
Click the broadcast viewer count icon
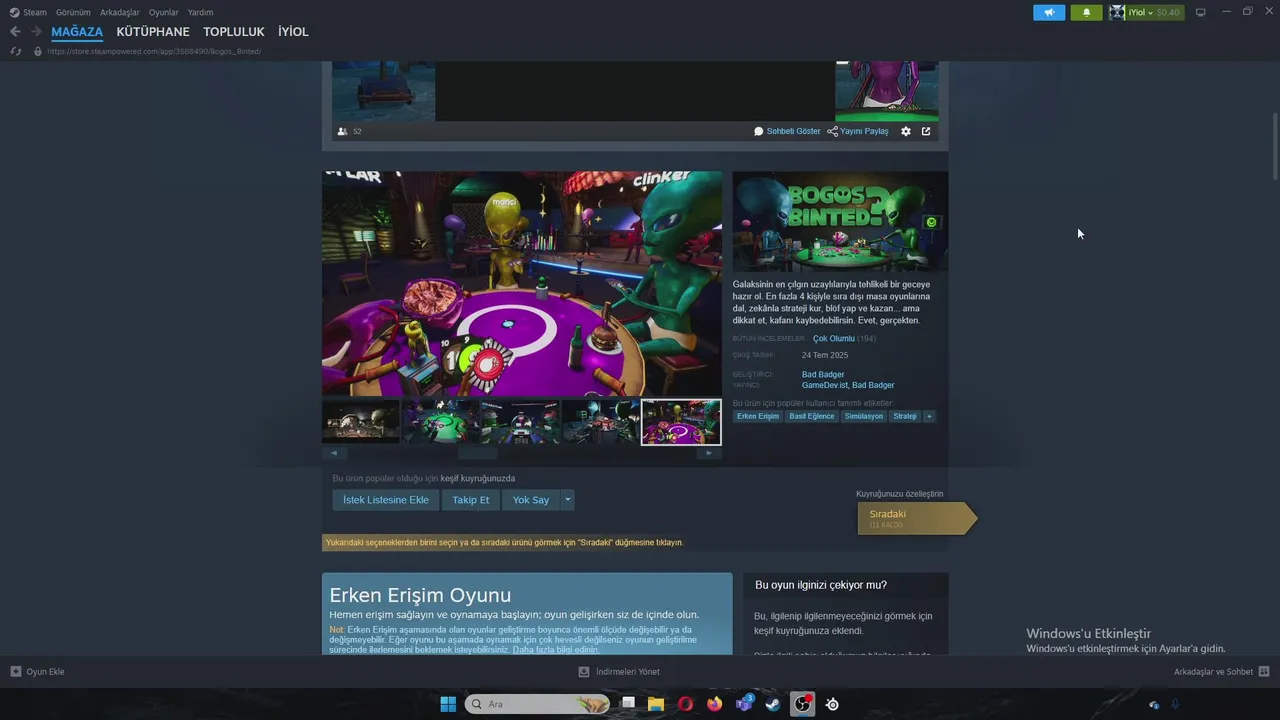click(x=342, y=131)
